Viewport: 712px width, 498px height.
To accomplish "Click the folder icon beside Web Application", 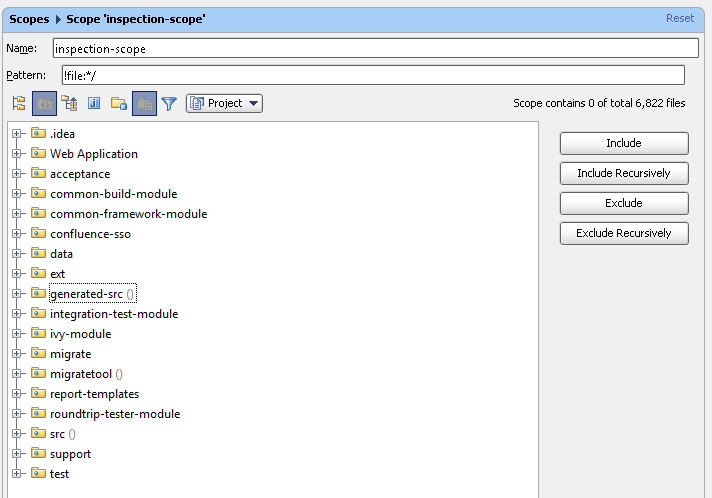I will pos(38,153).
